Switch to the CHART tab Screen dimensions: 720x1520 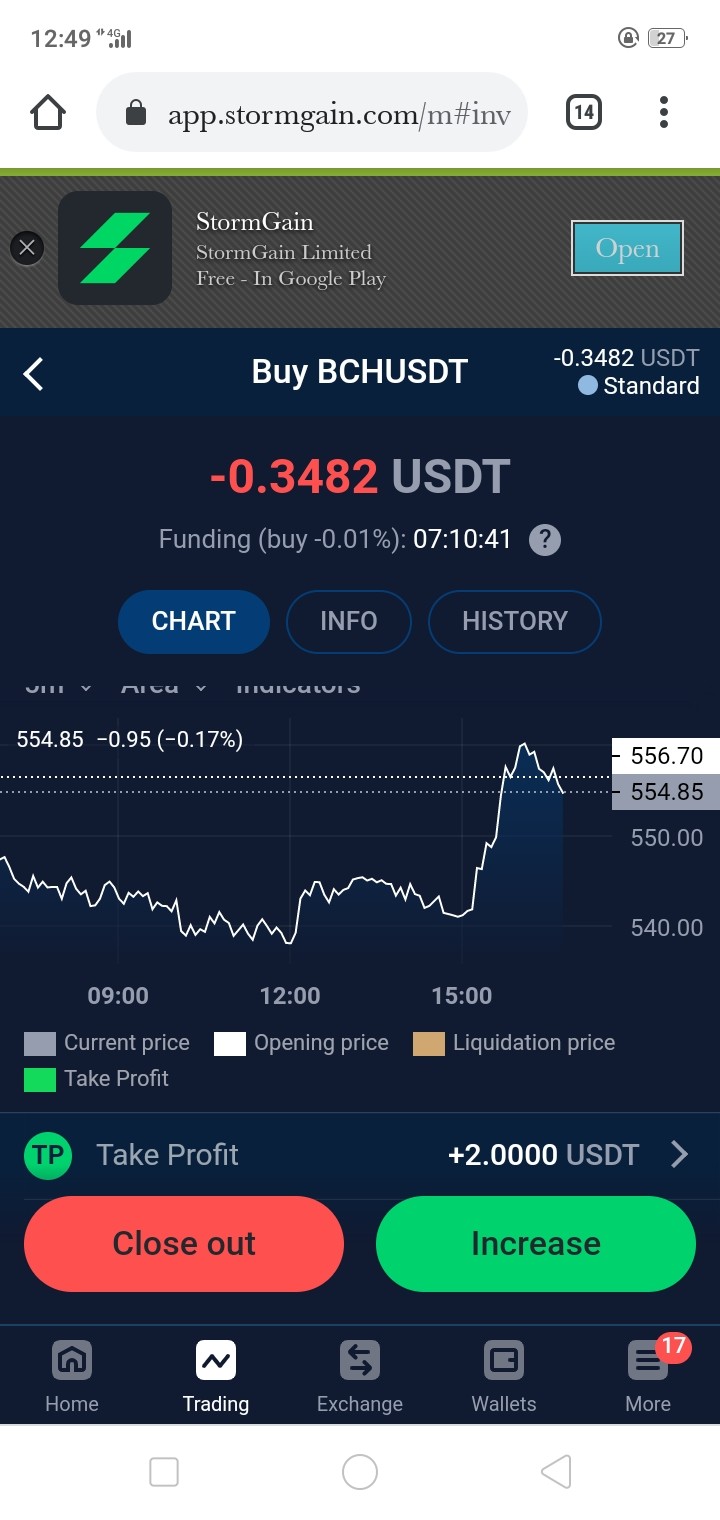point(194,621)
